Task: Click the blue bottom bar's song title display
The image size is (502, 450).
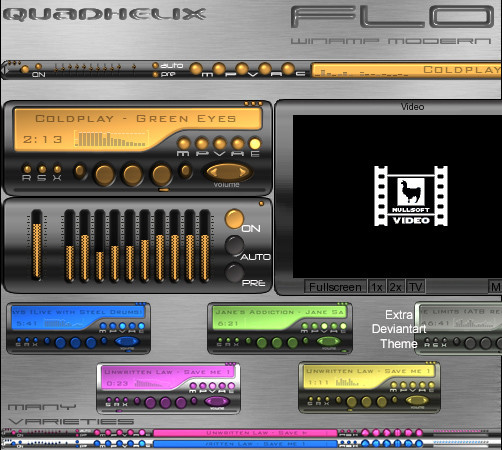Action: coord(245,444)
